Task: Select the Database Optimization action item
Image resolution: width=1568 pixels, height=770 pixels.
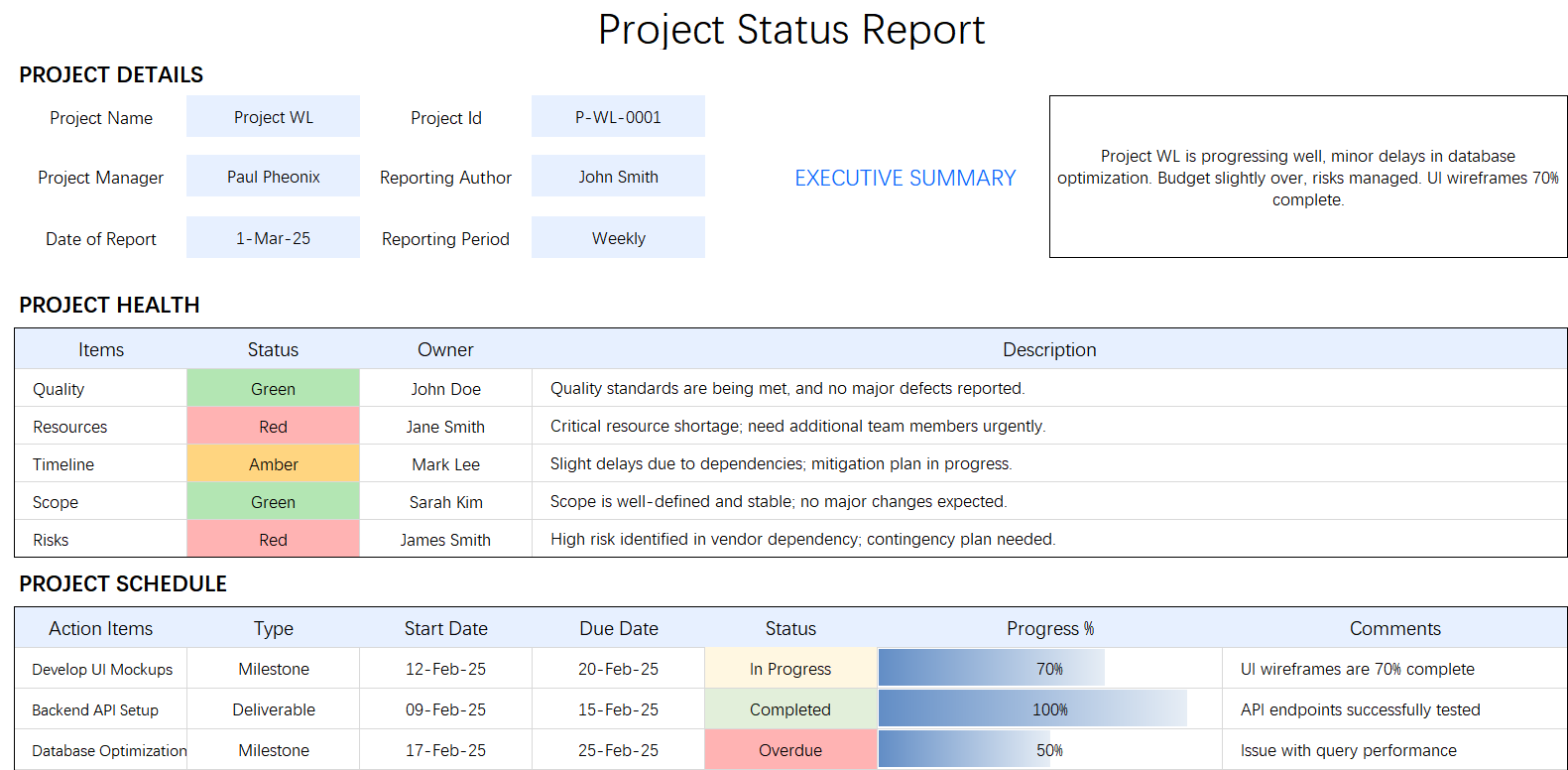Action: point(100,750)
